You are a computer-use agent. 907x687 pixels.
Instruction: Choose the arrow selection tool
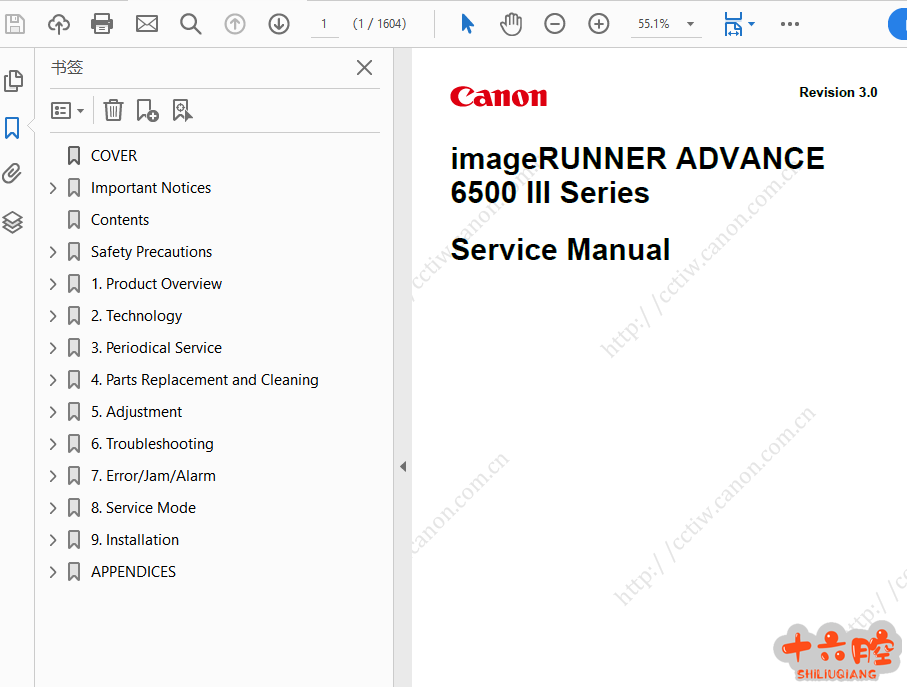[x=467, y=24]
